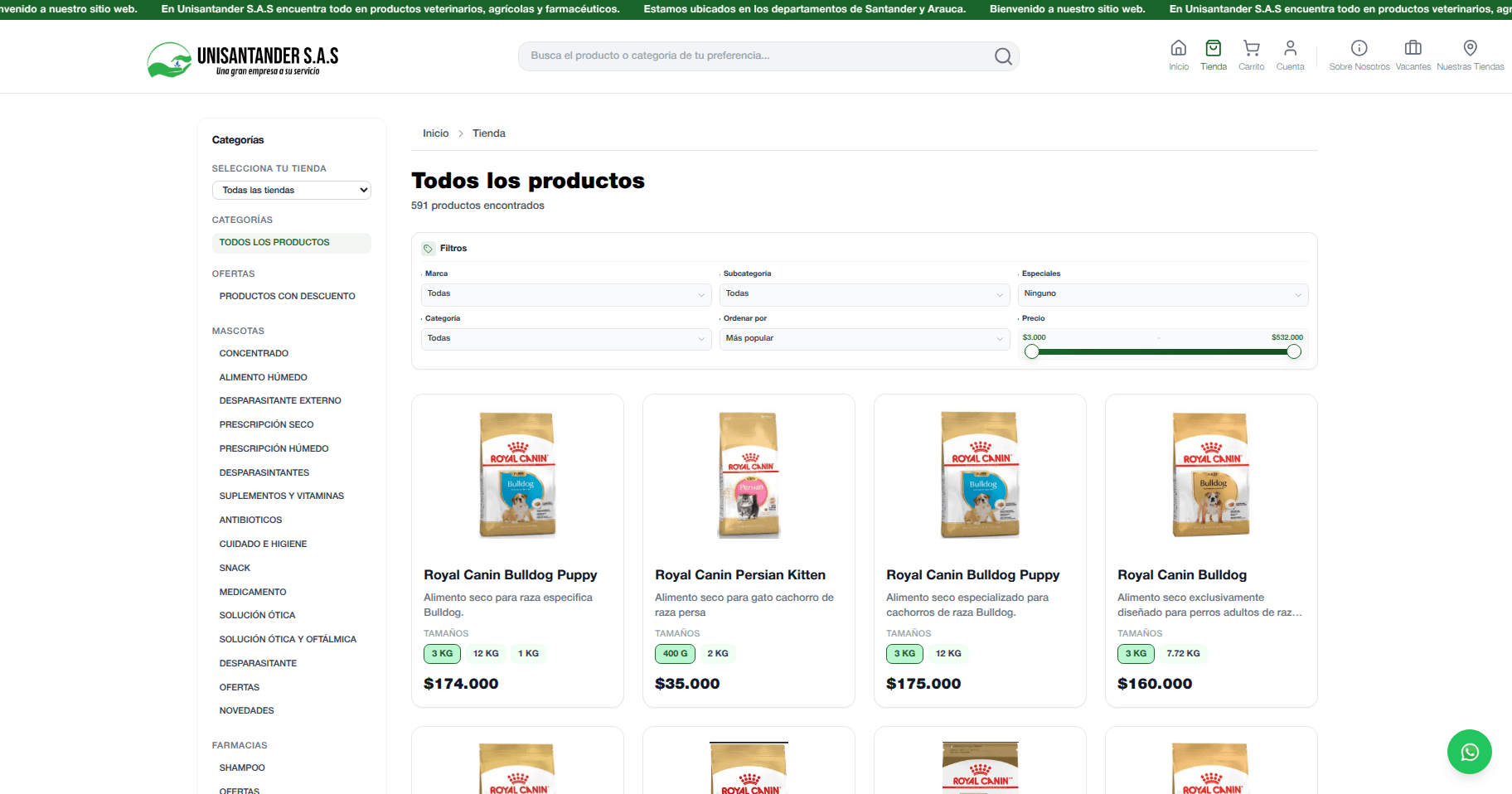Open Royal Canin Bulldog Puppy $175.000 title
This screenshot has height=794, width=1512.
tap(973, 575)
